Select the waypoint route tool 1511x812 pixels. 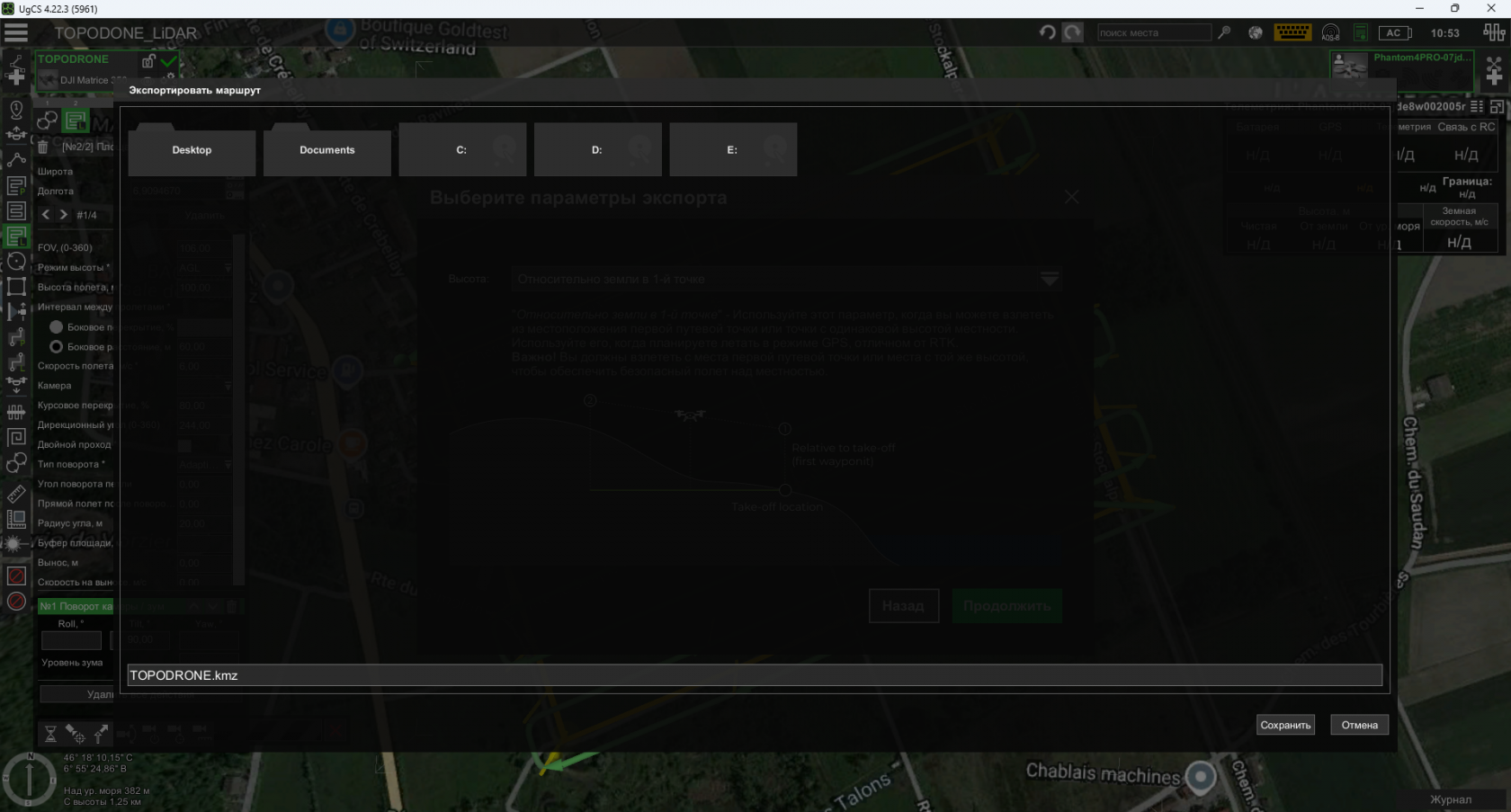[x=16, y=160]
